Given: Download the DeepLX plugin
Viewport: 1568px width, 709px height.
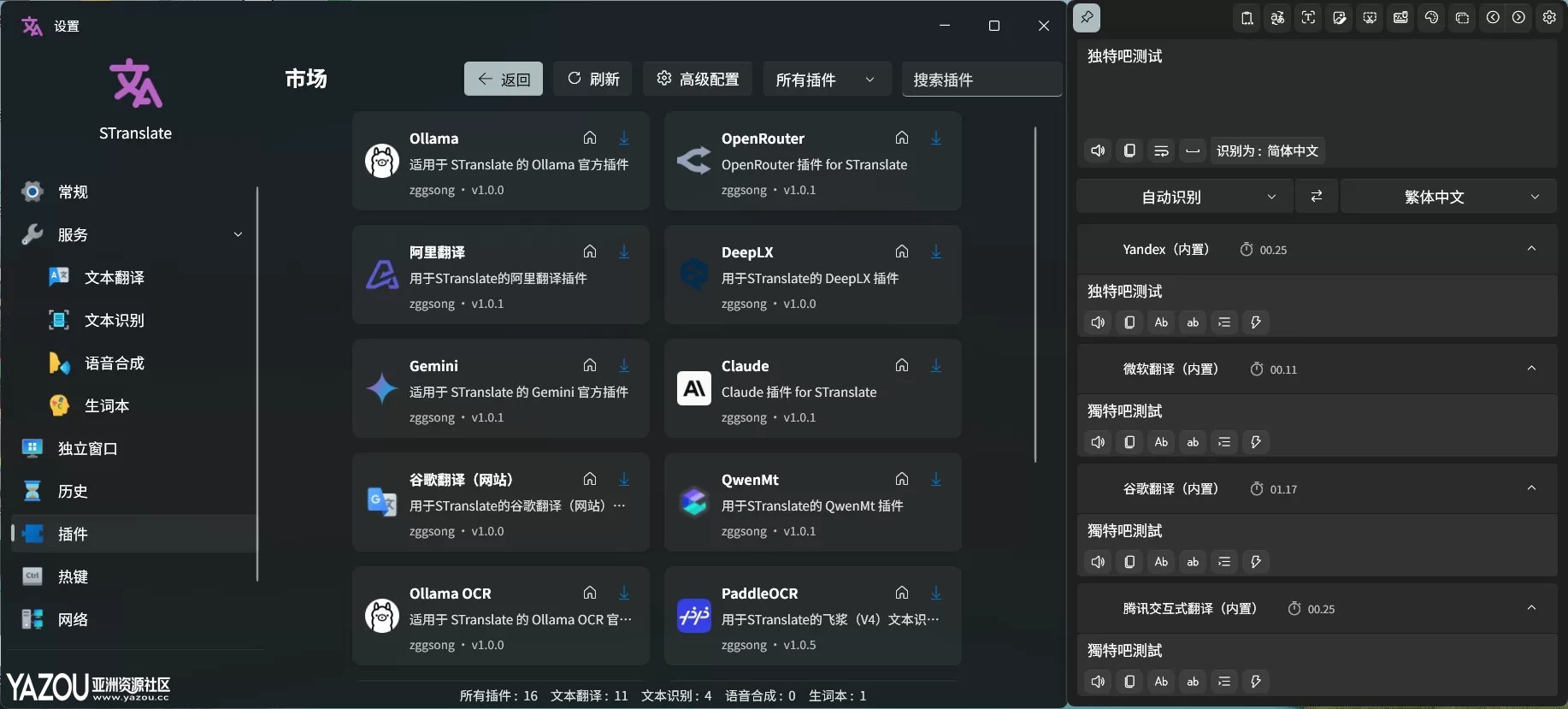Looking at the screenshot, I should pyautogui.click(x=936, y=251).
